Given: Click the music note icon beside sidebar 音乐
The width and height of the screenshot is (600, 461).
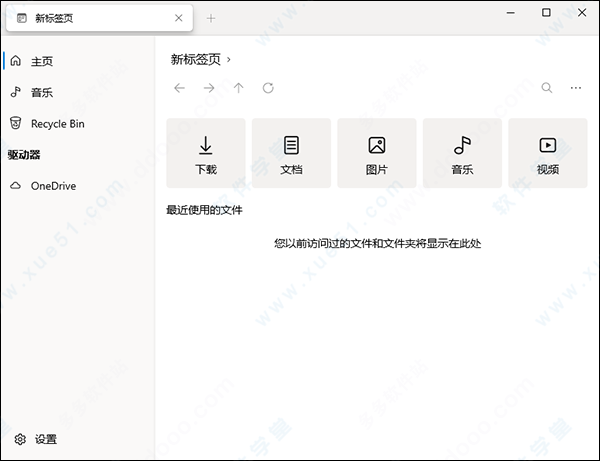Looking at the screenshot, I should [x=15, y=92].
